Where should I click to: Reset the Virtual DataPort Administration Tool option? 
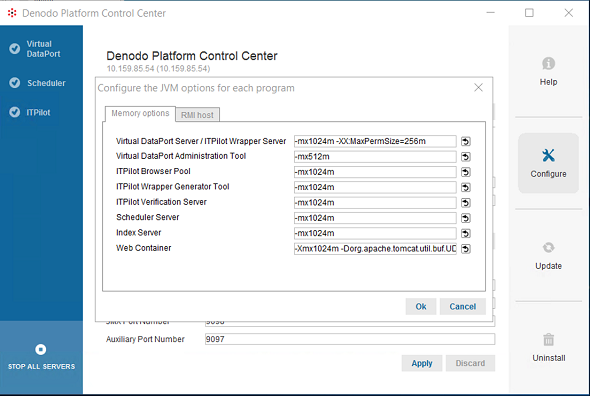coord(466,157)
